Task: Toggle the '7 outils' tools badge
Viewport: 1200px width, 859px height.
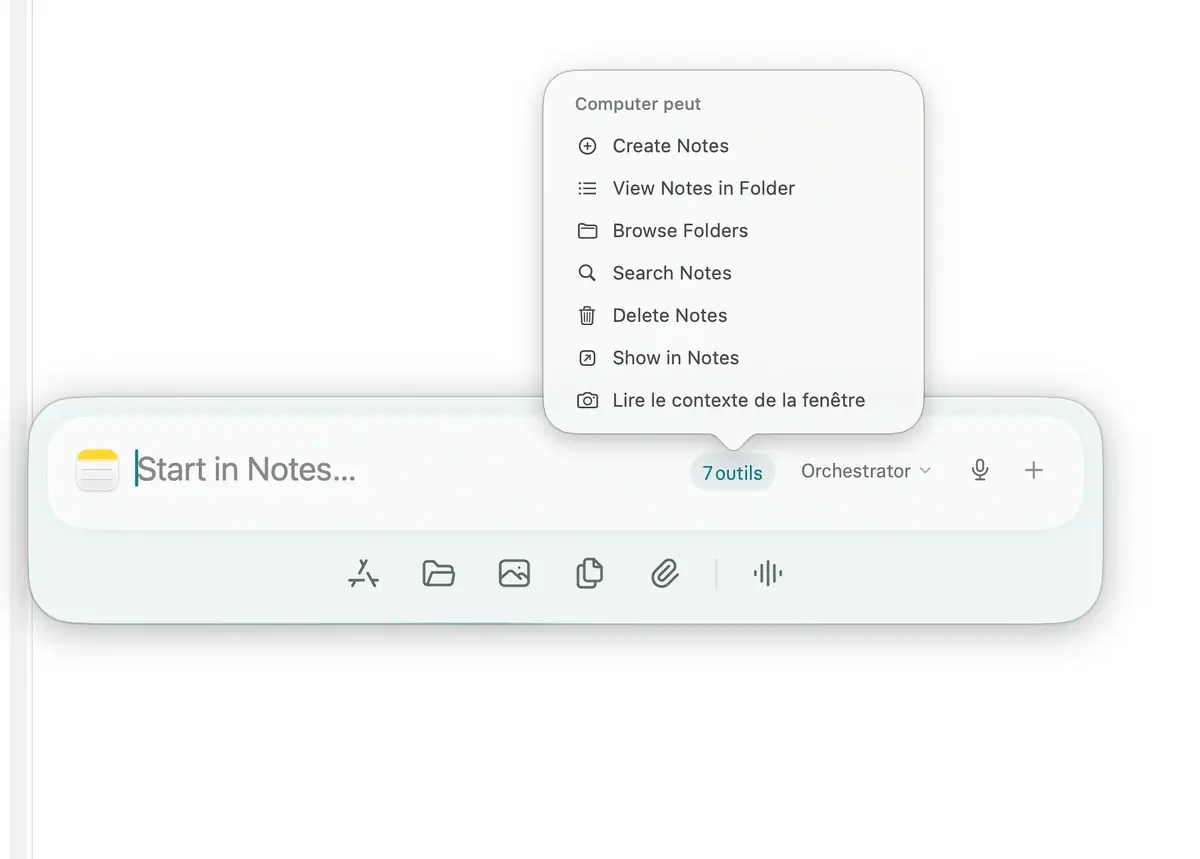Action: (x=732, y=473)
